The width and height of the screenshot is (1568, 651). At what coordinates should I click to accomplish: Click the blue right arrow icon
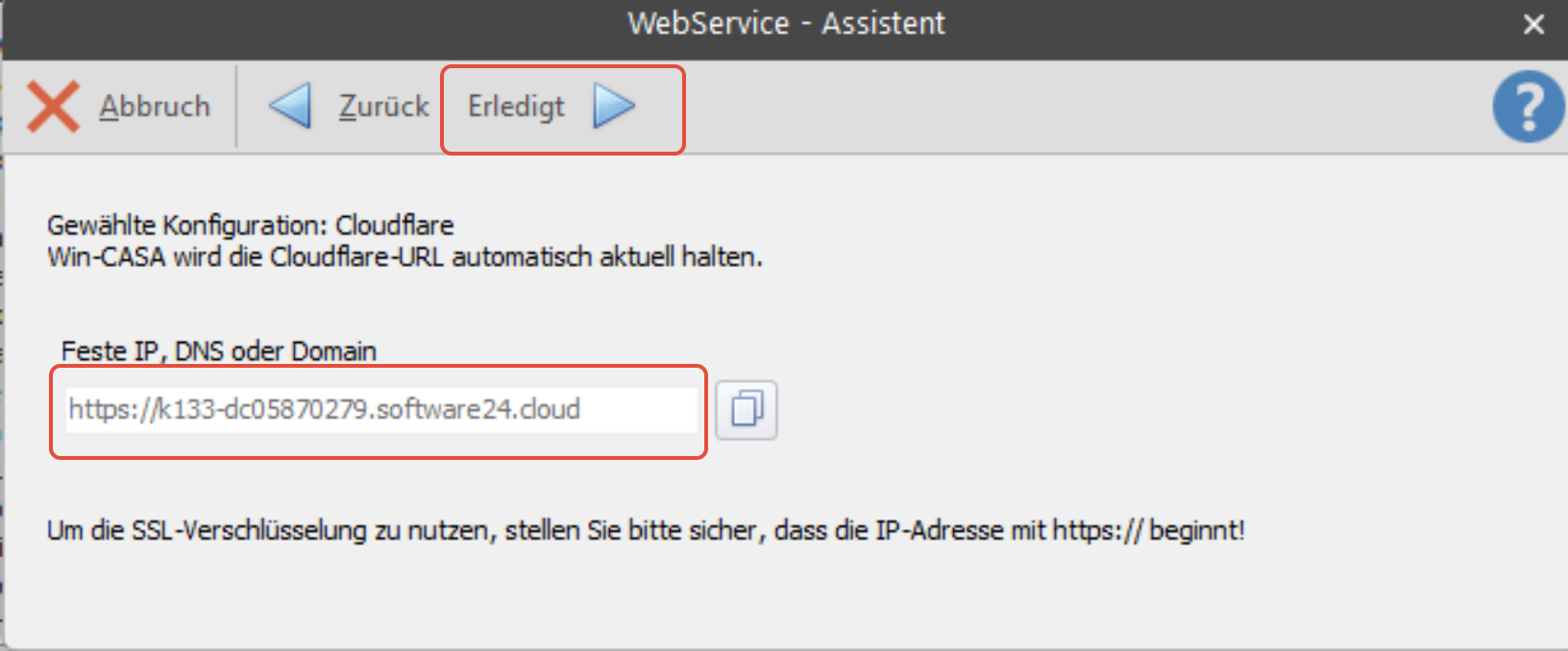click(614, 106)
